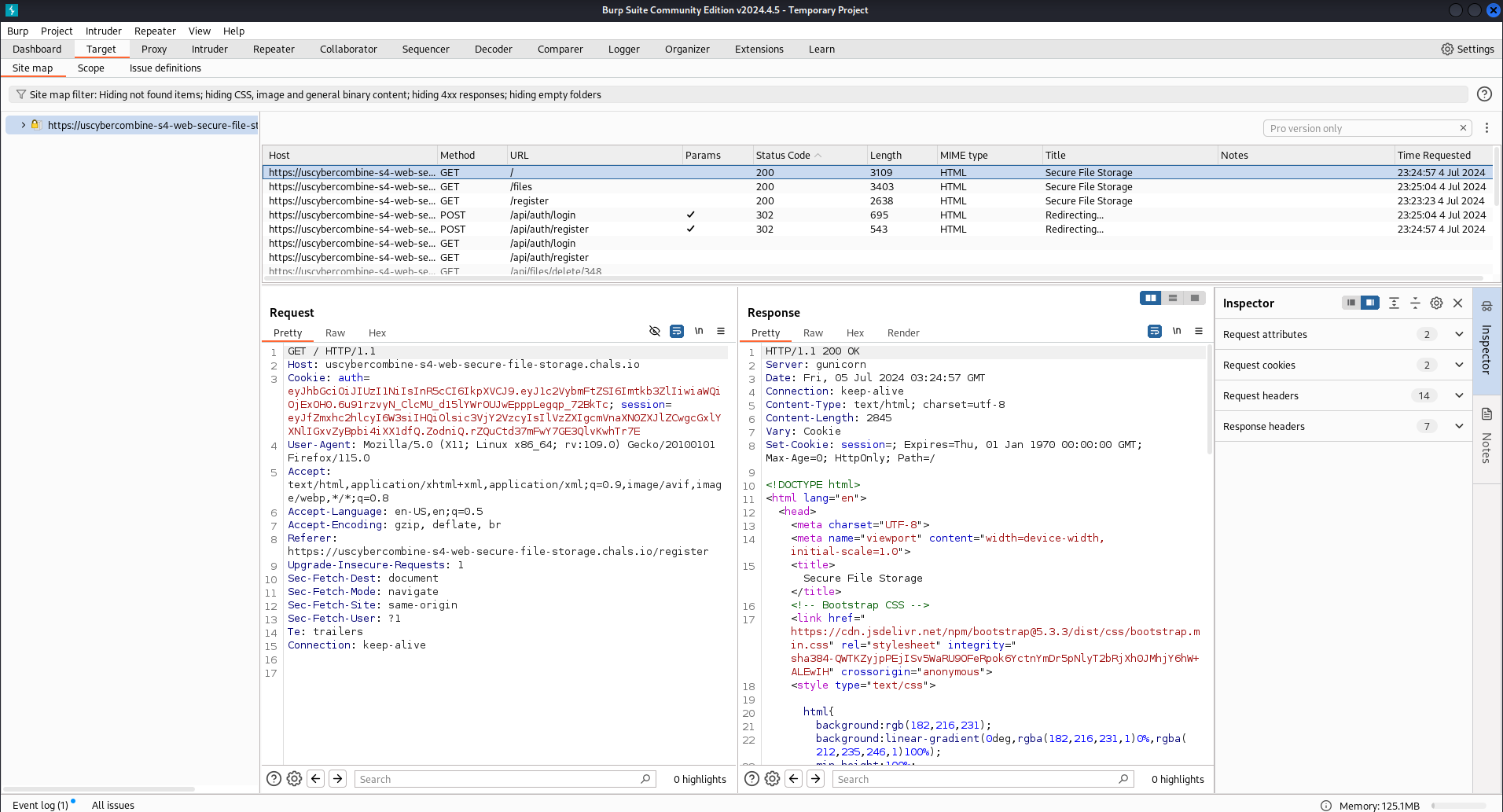Open Inspector settings gear
Image resolution: width=1503 pixels, height=812 pixels.
pos(1436,303)
